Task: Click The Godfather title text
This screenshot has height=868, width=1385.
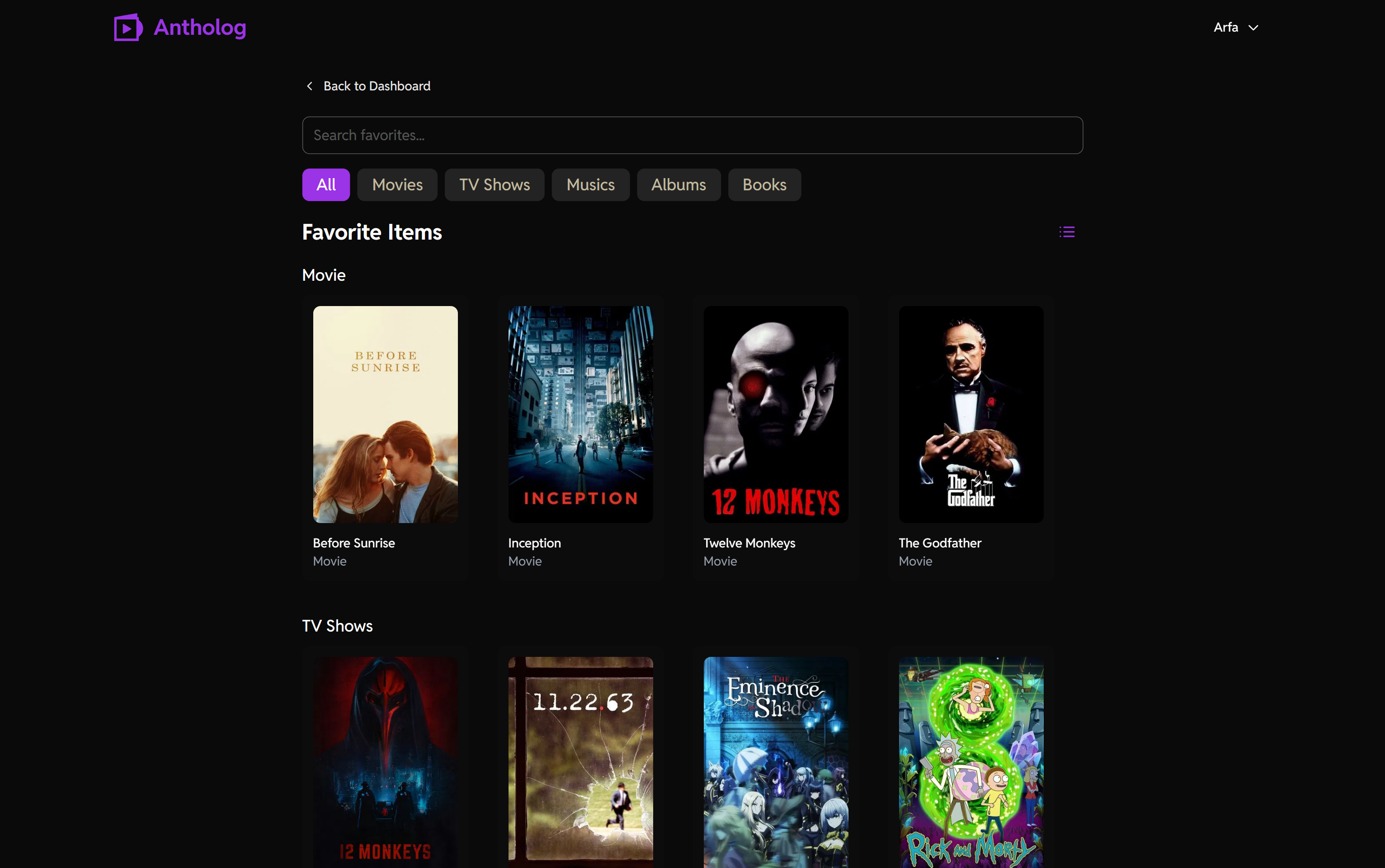Action: pyautogui.click(x=940, y=543)
